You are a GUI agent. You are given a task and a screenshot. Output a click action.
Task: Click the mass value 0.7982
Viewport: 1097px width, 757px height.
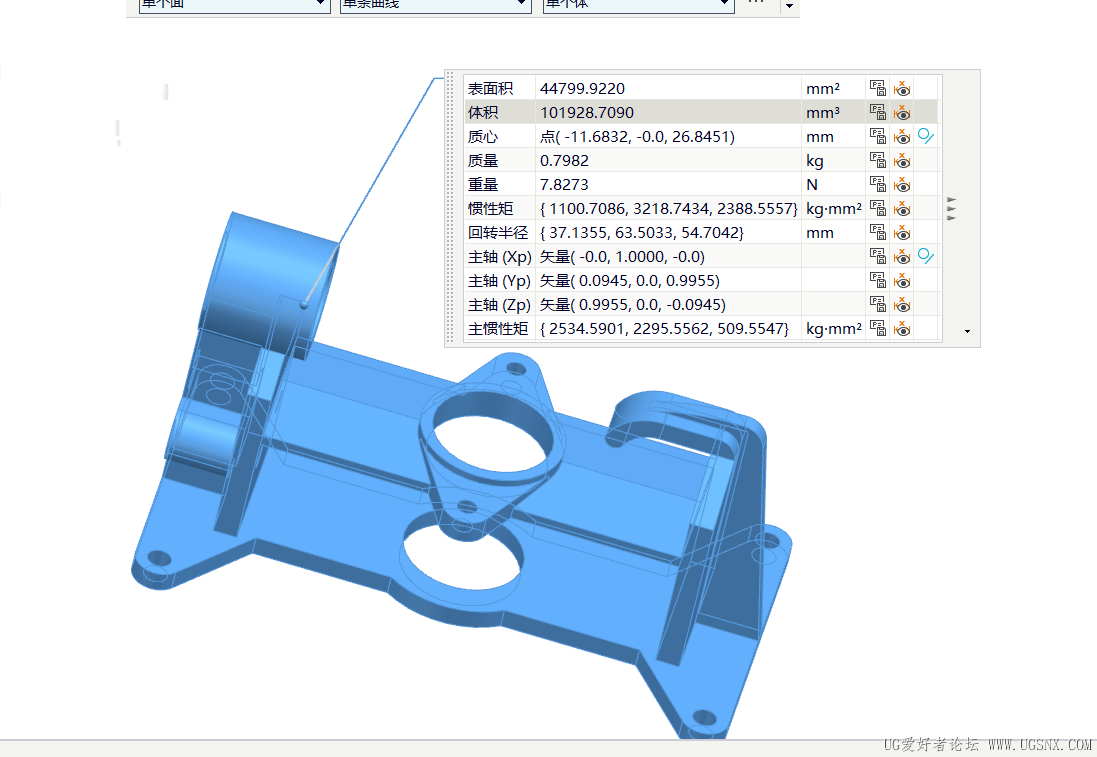tap(564, 160)
